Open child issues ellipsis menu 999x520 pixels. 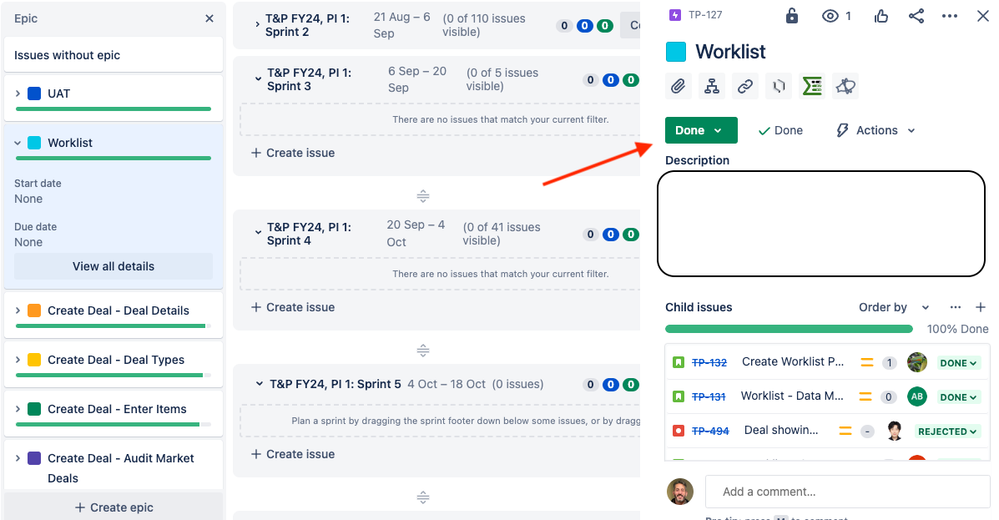(955, 307)
